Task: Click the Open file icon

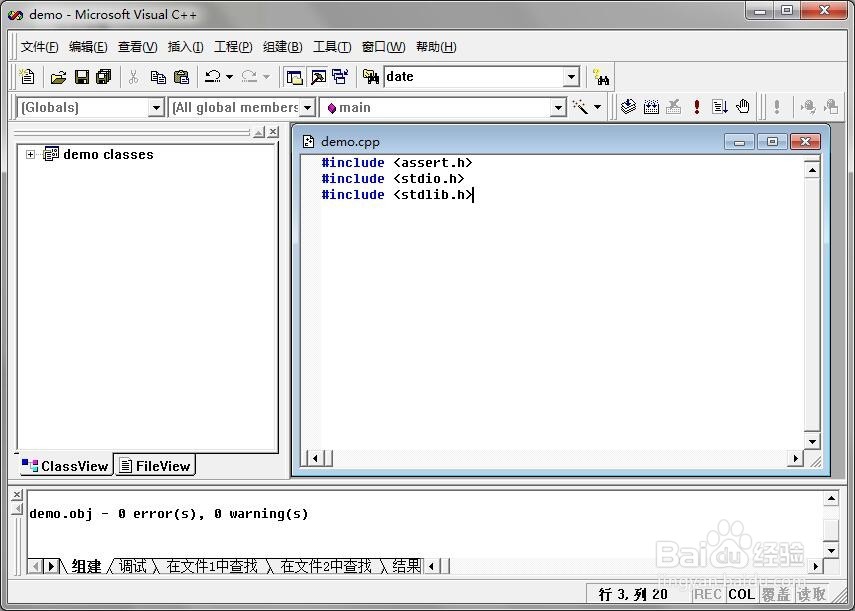Action: click(x=58, y=77)
